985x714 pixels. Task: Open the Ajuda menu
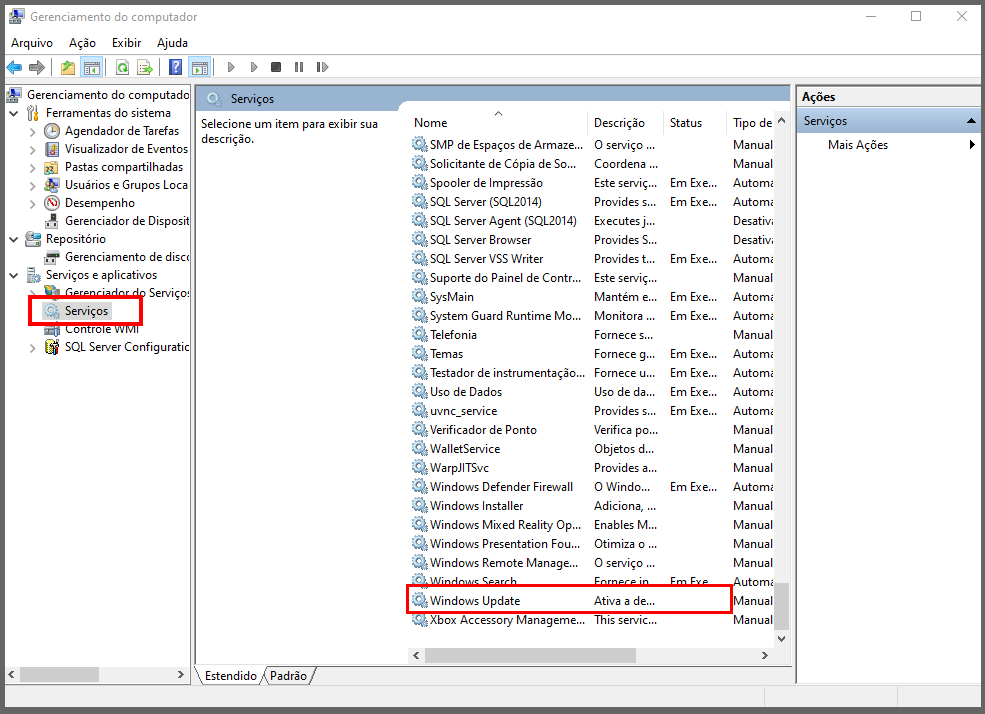(172, 43)
